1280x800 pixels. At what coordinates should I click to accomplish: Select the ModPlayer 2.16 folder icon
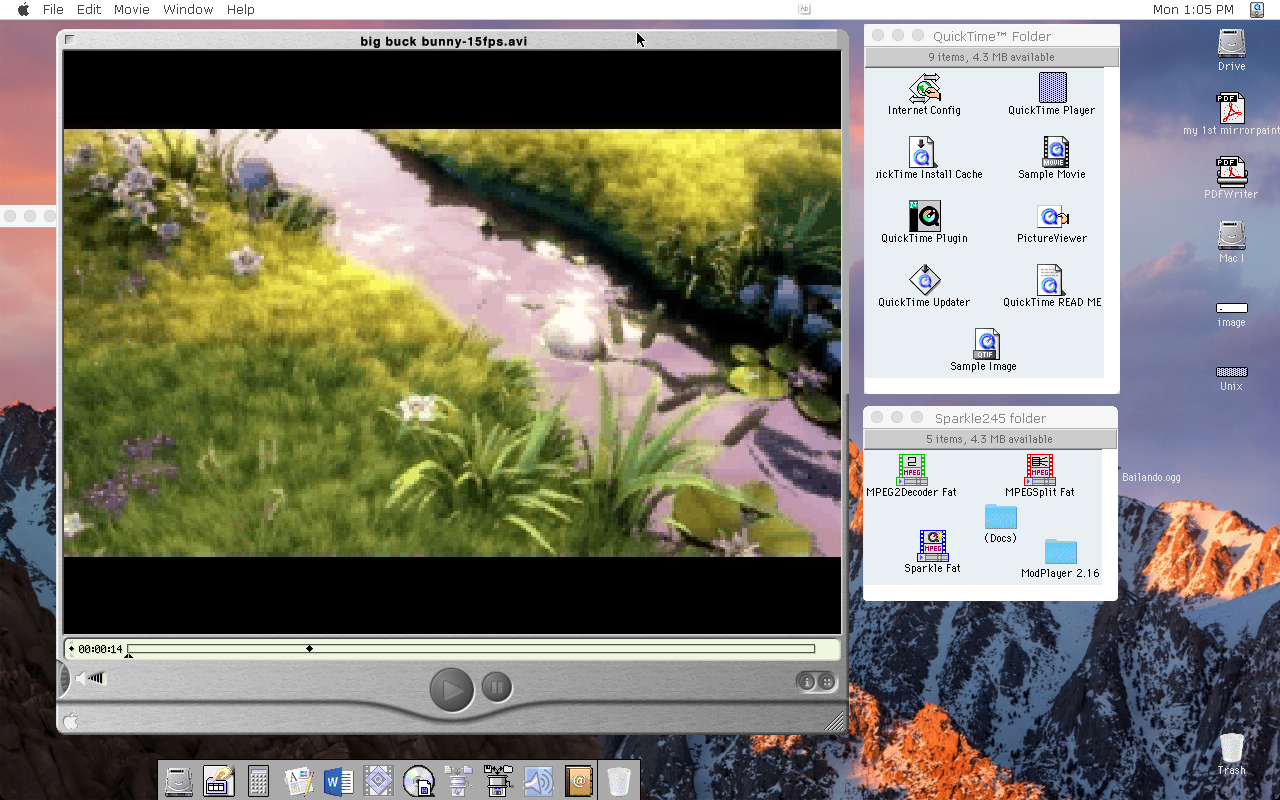click(1061, 552)
